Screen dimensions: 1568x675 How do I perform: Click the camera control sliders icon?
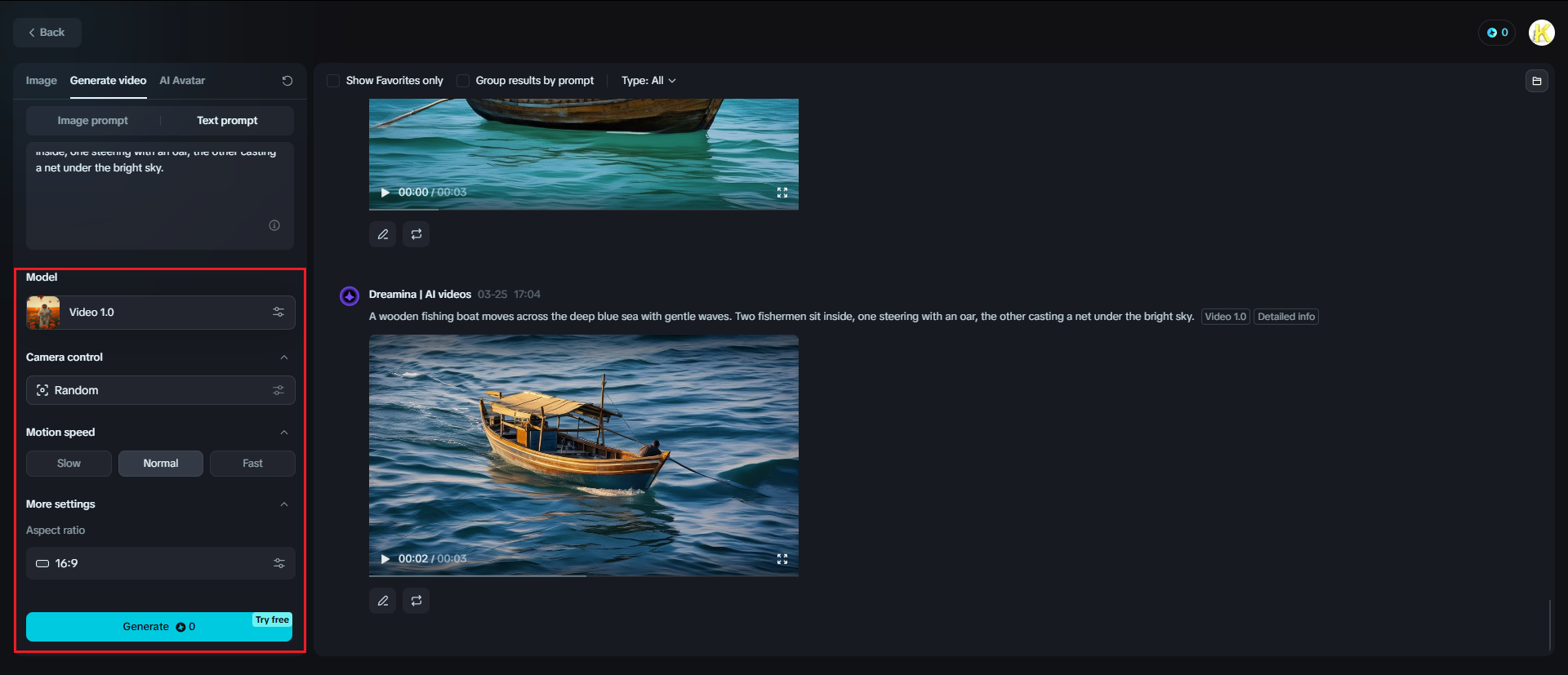278,390
